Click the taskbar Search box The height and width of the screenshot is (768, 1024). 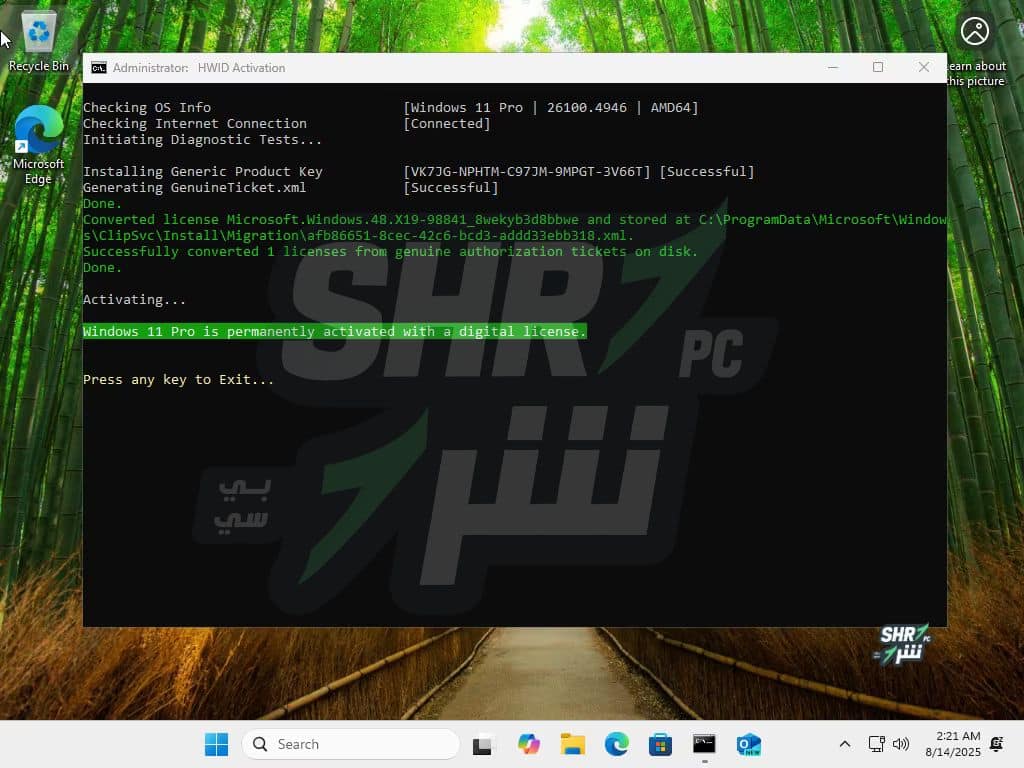pyautogui.click(x=351, y=744)
